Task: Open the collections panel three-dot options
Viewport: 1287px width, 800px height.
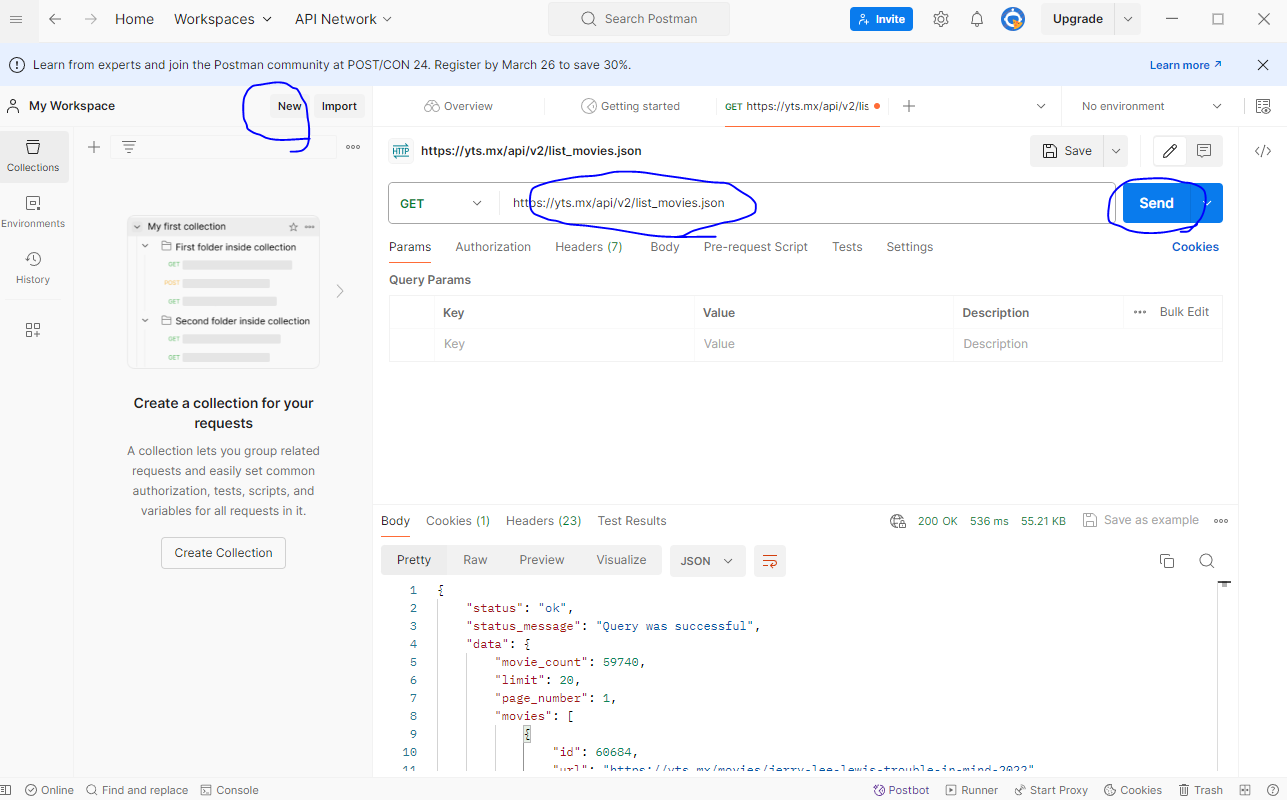Action: (x=353, y=147)
